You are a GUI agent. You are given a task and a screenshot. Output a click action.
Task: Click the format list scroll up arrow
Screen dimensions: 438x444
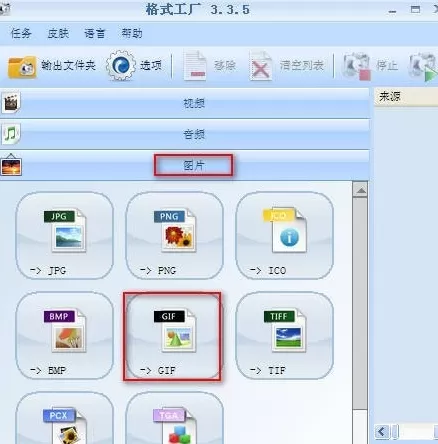click(x=360, y=190)
